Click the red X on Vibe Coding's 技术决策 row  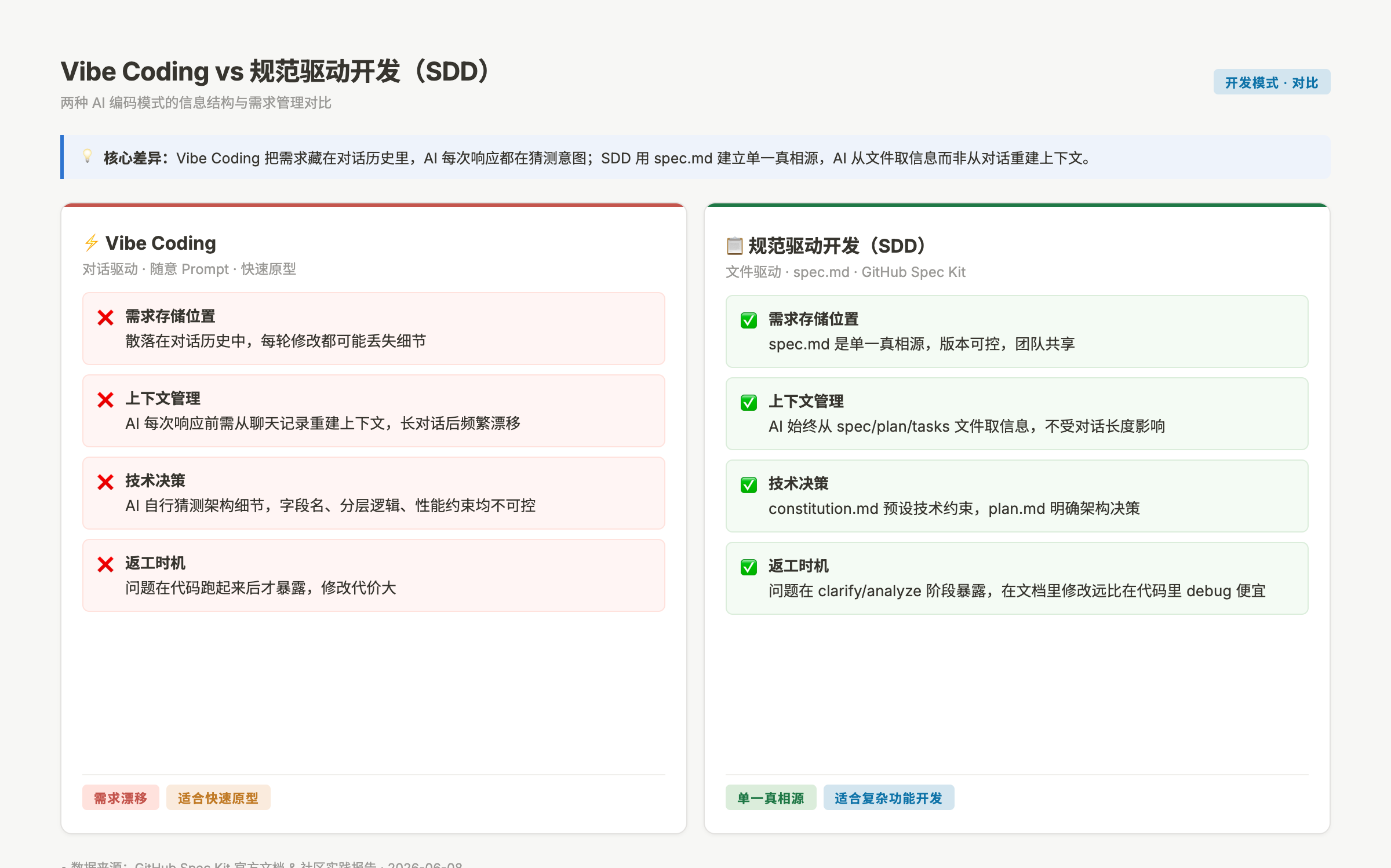[x=105, y=482]
